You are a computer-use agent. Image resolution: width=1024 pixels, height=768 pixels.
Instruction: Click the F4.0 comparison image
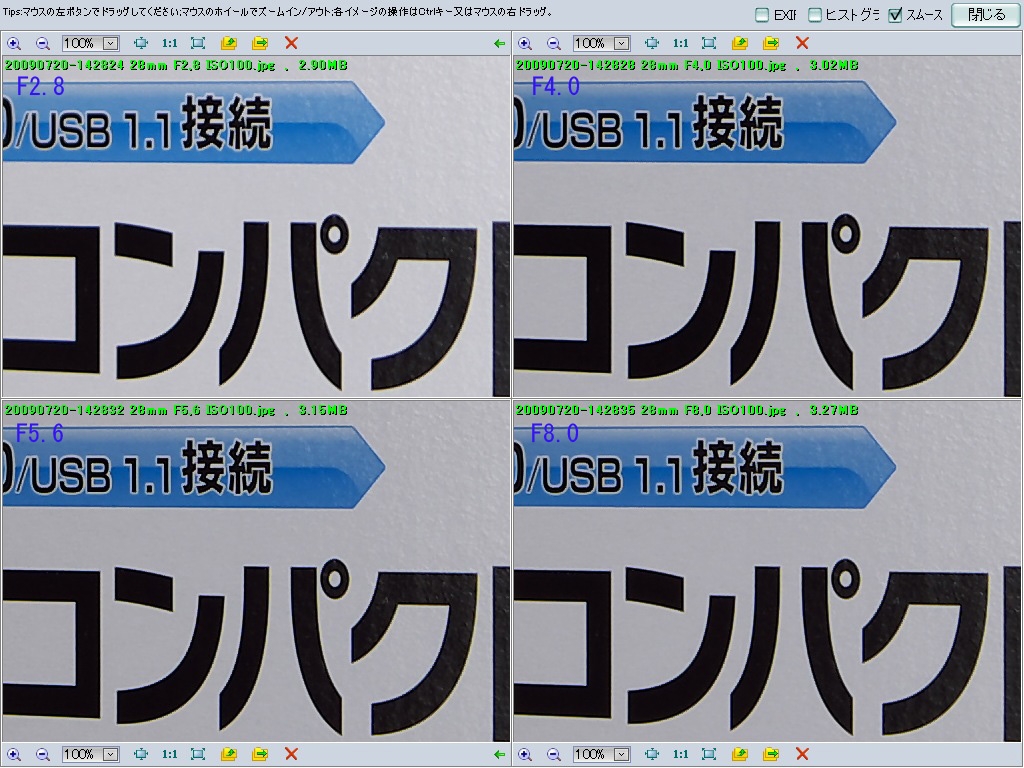767,227
